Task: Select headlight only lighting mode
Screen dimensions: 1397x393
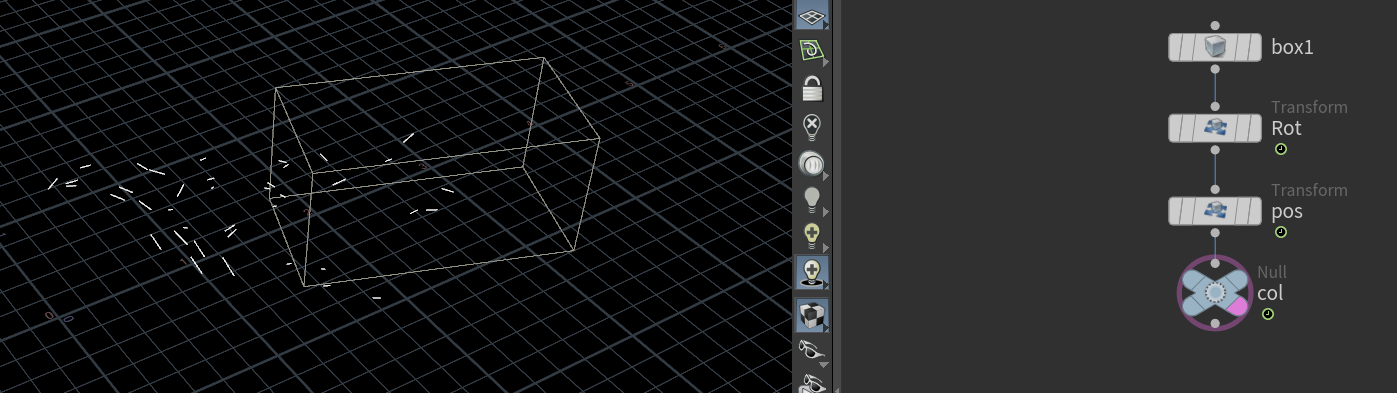Action: [x=812, y=164]
